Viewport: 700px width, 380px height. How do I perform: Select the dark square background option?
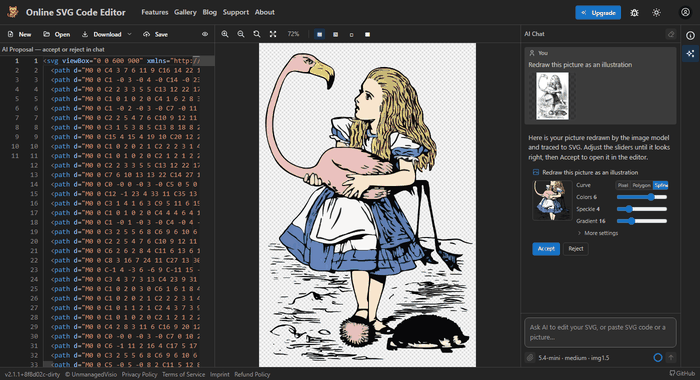point(351,34)
